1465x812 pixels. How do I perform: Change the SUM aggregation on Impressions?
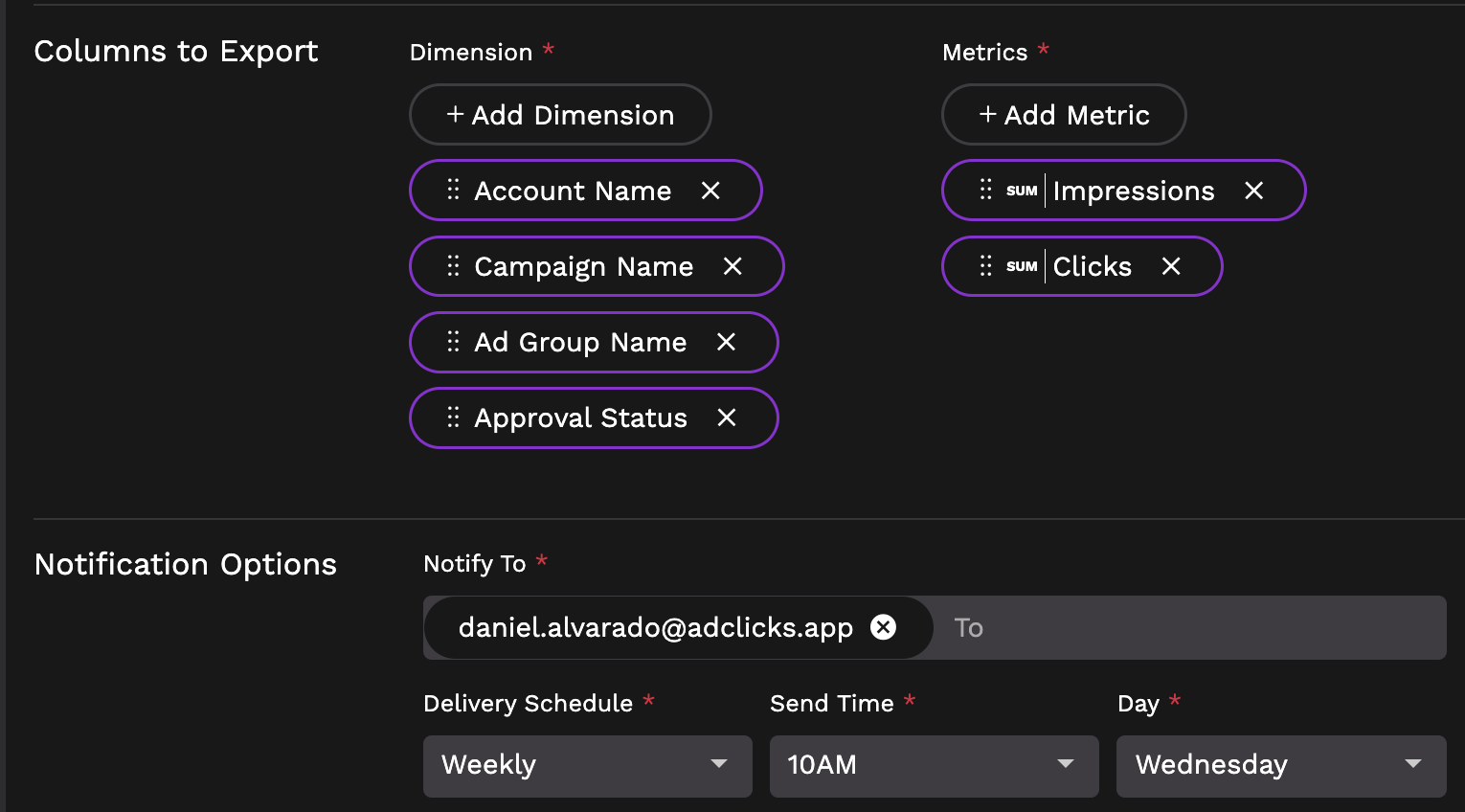(x=1022, y=191)
